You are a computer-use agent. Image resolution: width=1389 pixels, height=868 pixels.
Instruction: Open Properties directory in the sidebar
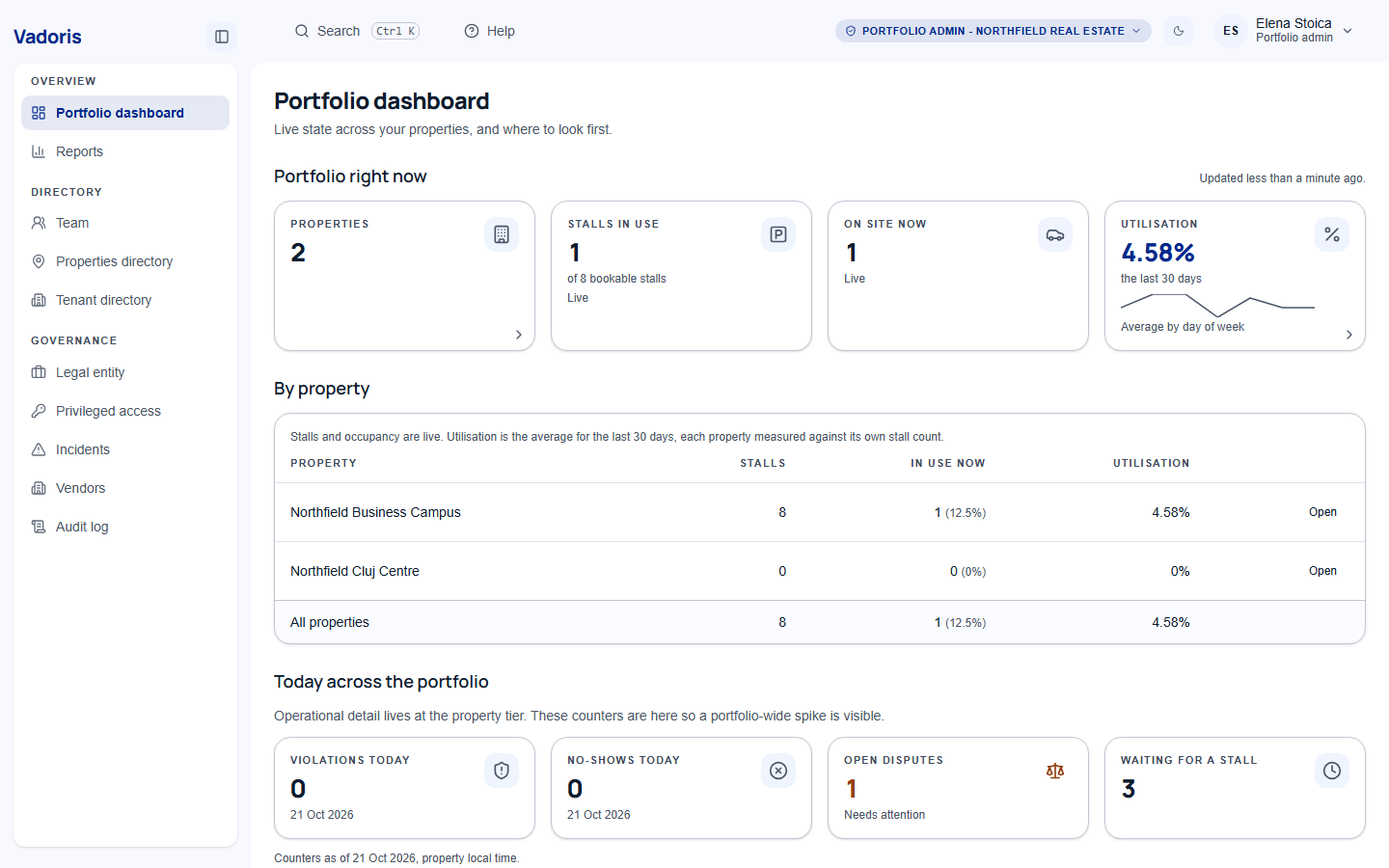coord(125,261)
